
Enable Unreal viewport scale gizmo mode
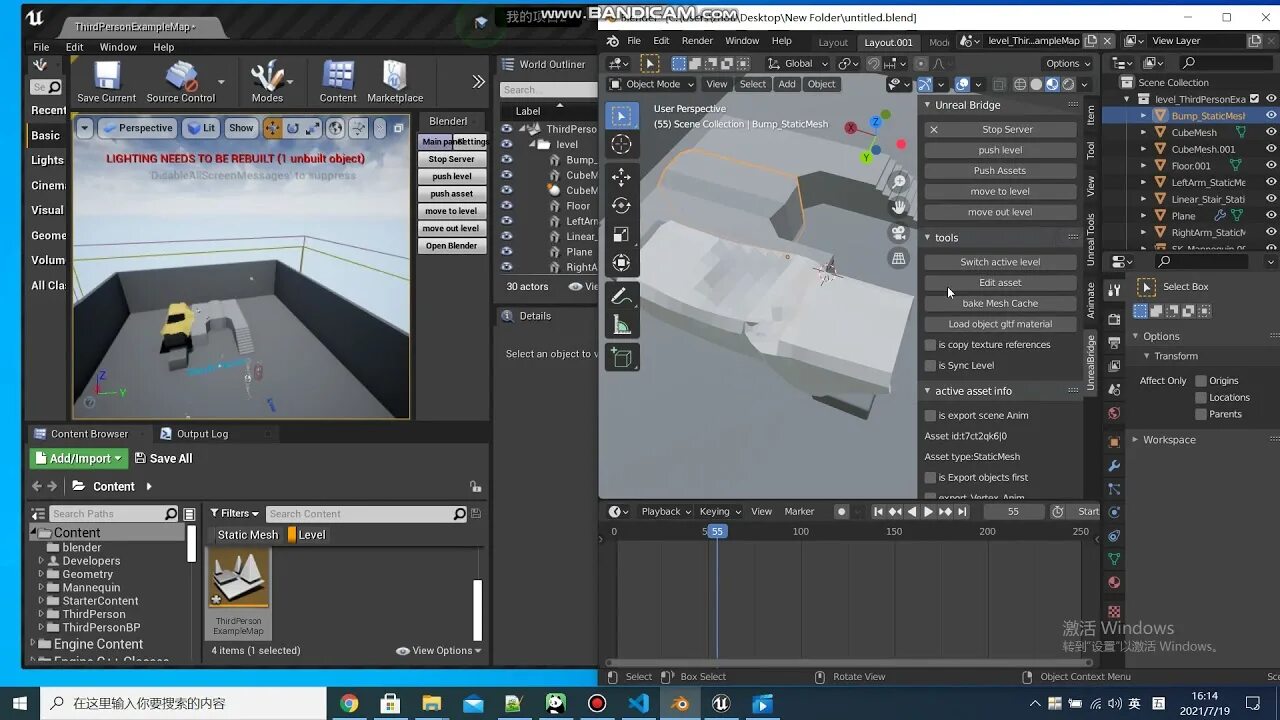click(313, 128)
